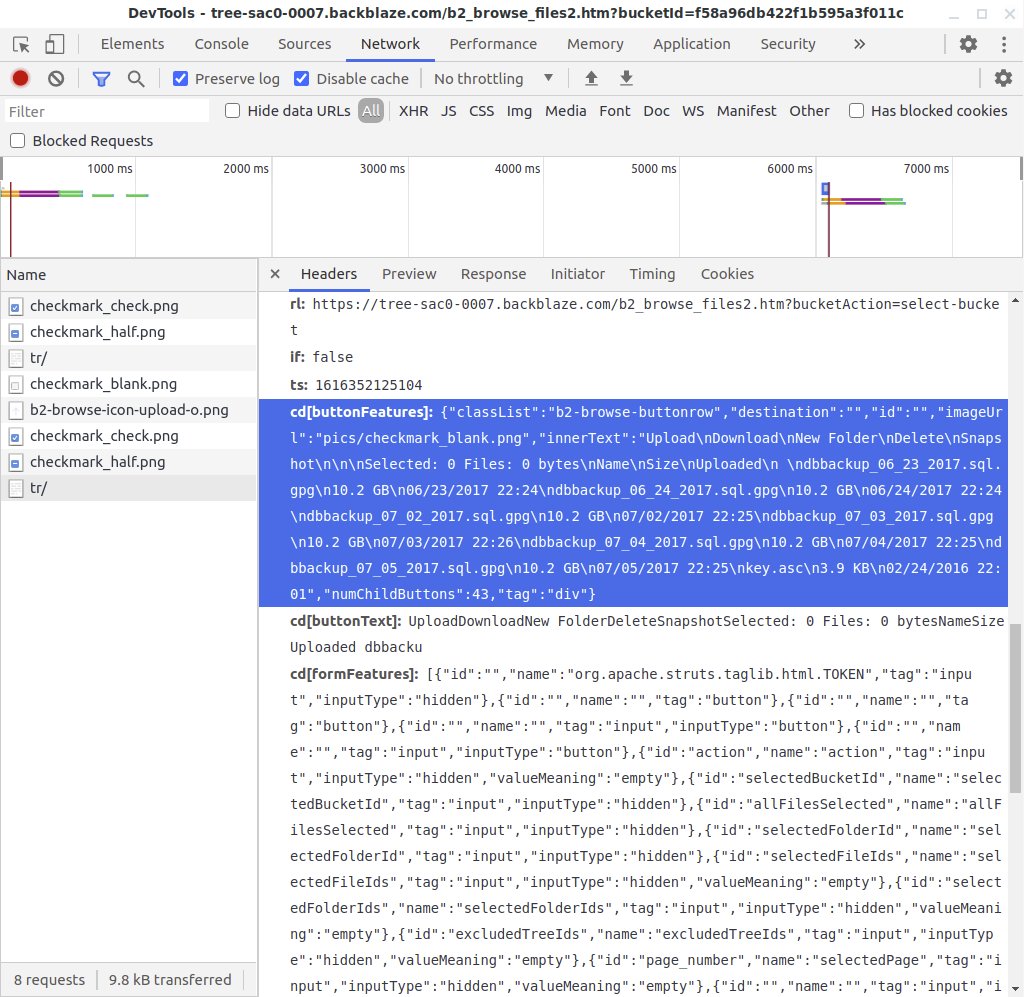Filter requests by Manifest
This screenshot has width=1024, height=997.
[746, 111]
